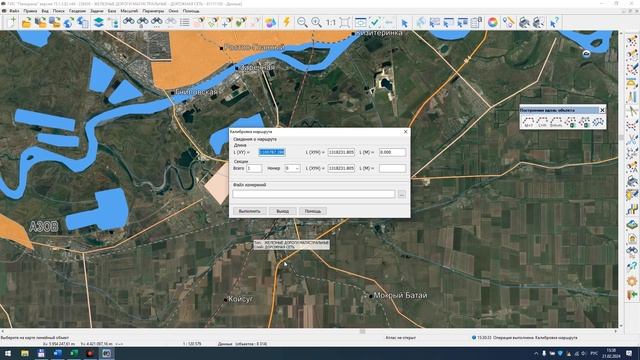Open the Windows Start button
The width and height of the screenshot is (640, 360).
tap(8, 353)
